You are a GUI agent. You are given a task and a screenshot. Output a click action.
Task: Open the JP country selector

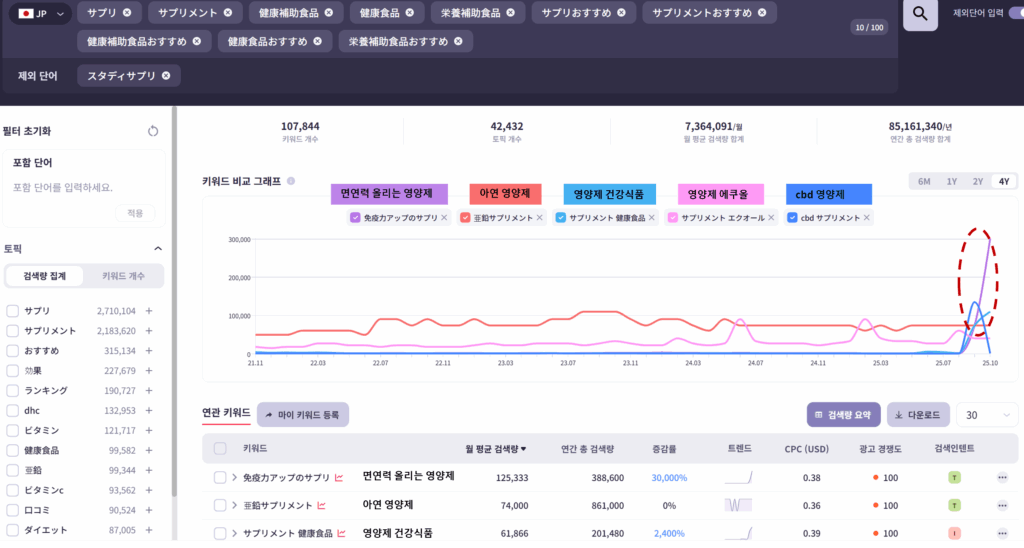40,13
